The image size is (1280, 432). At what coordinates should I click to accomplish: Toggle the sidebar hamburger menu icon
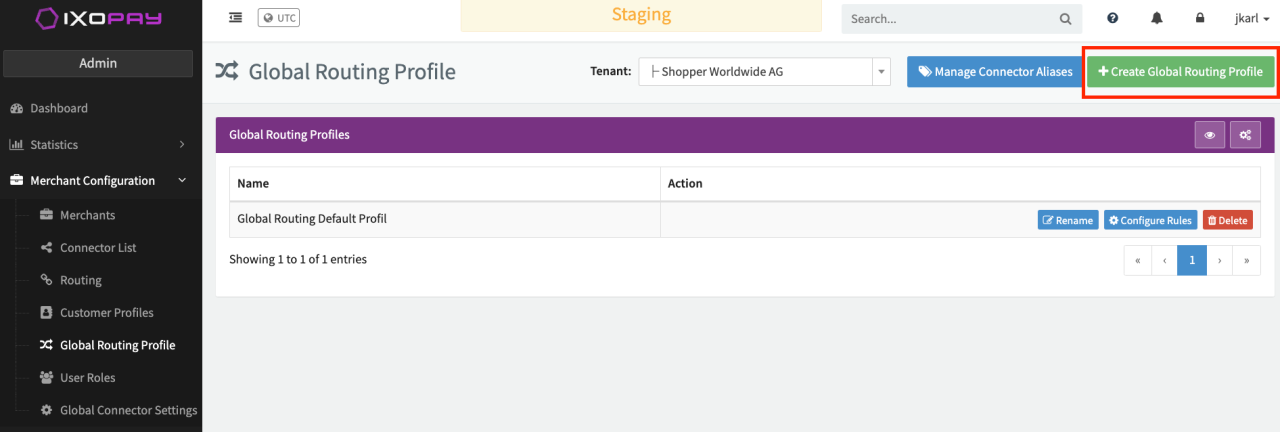235,18
